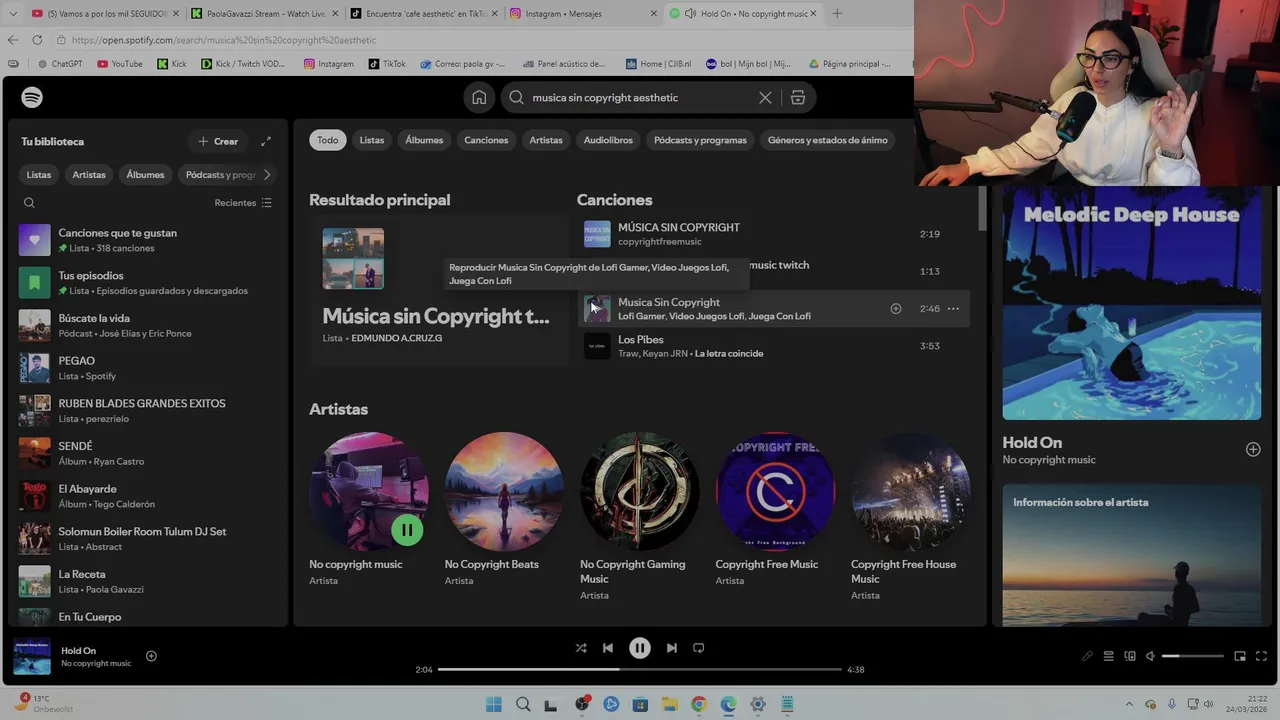Enter fullscreen player mode
This screenshot has height=720, width=1280.
(1262, 656)
